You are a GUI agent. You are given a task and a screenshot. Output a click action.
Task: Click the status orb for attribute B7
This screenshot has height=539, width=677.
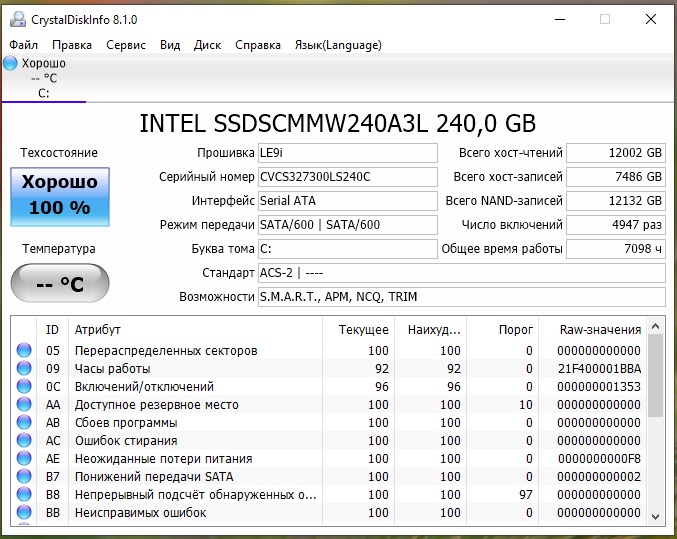(24, 476)
